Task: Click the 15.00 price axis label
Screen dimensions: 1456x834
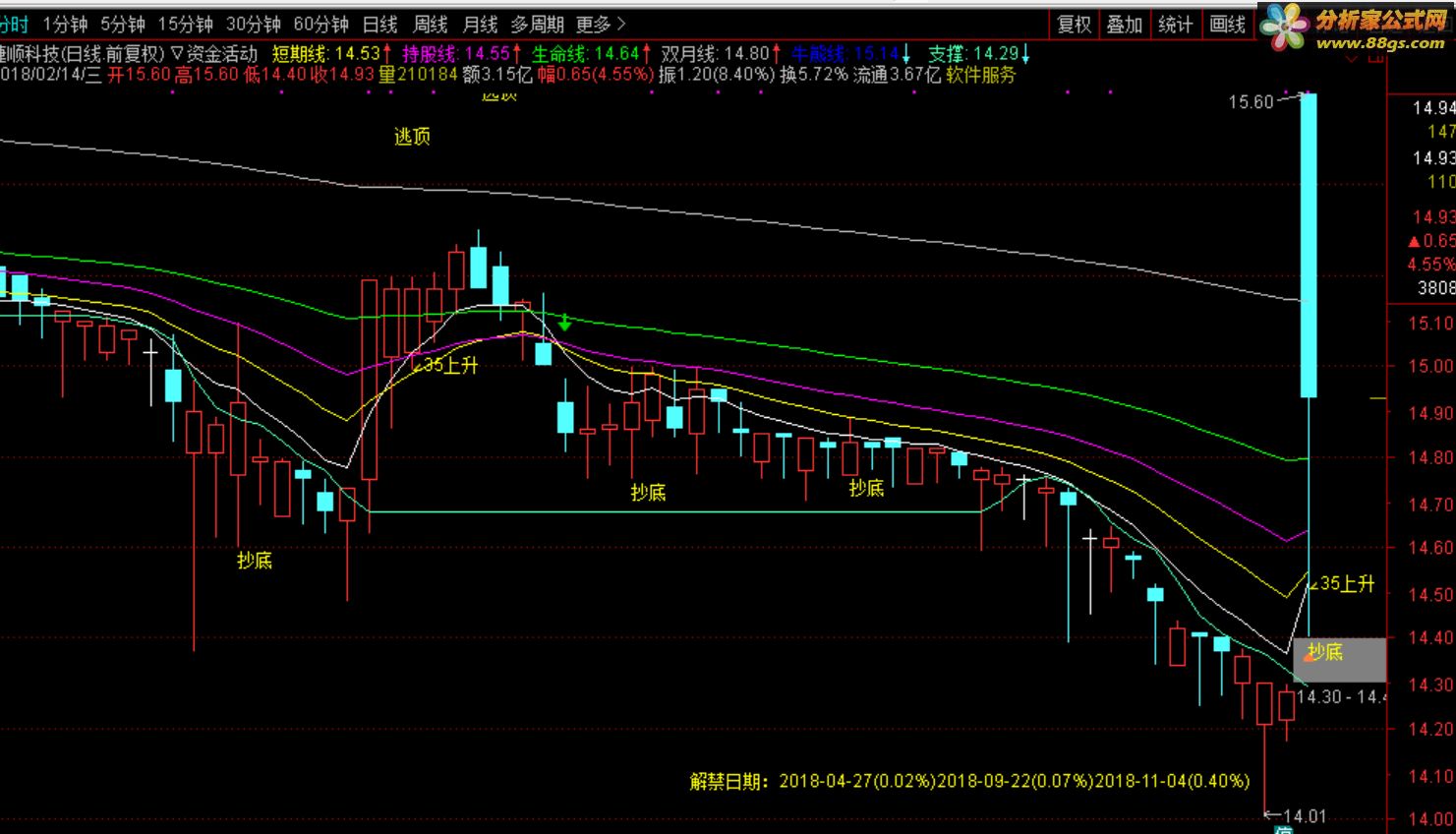Action: coord(1432,367)
